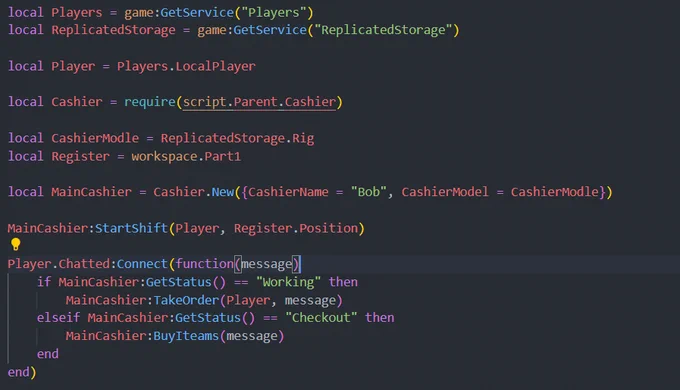Click "ReplicatedStorage.Rig" on the CashierModle line
This screenshot has height=390, width=680.
pyautogui.click(x=237, y=138)
